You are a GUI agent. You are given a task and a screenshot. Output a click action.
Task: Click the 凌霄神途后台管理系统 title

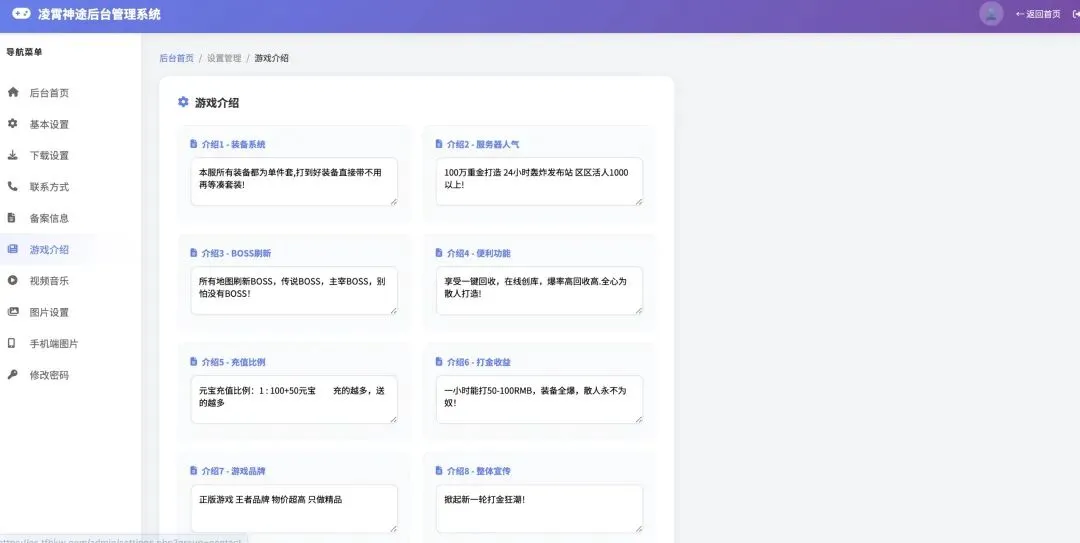99,14
